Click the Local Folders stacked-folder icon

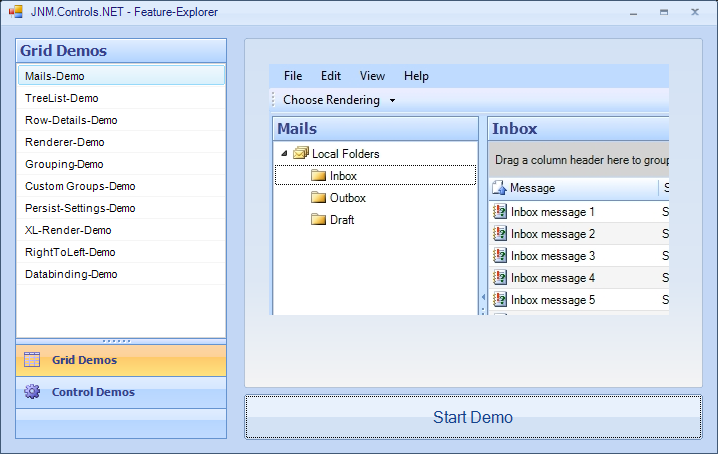click(300, 154)
